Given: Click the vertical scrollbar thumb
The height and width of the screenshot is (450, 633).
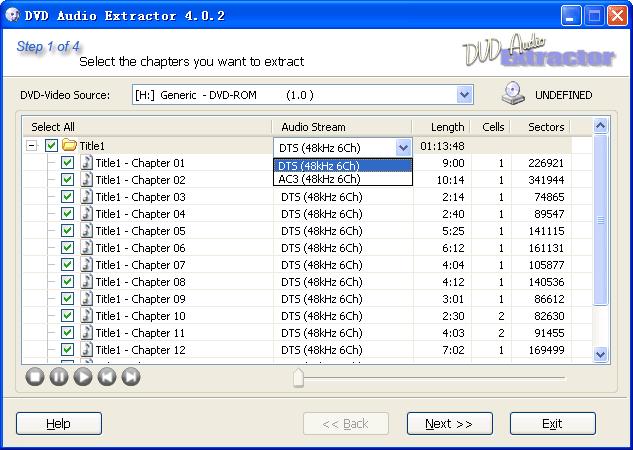Looking at the screenshot, I should (x=600, y=220).
